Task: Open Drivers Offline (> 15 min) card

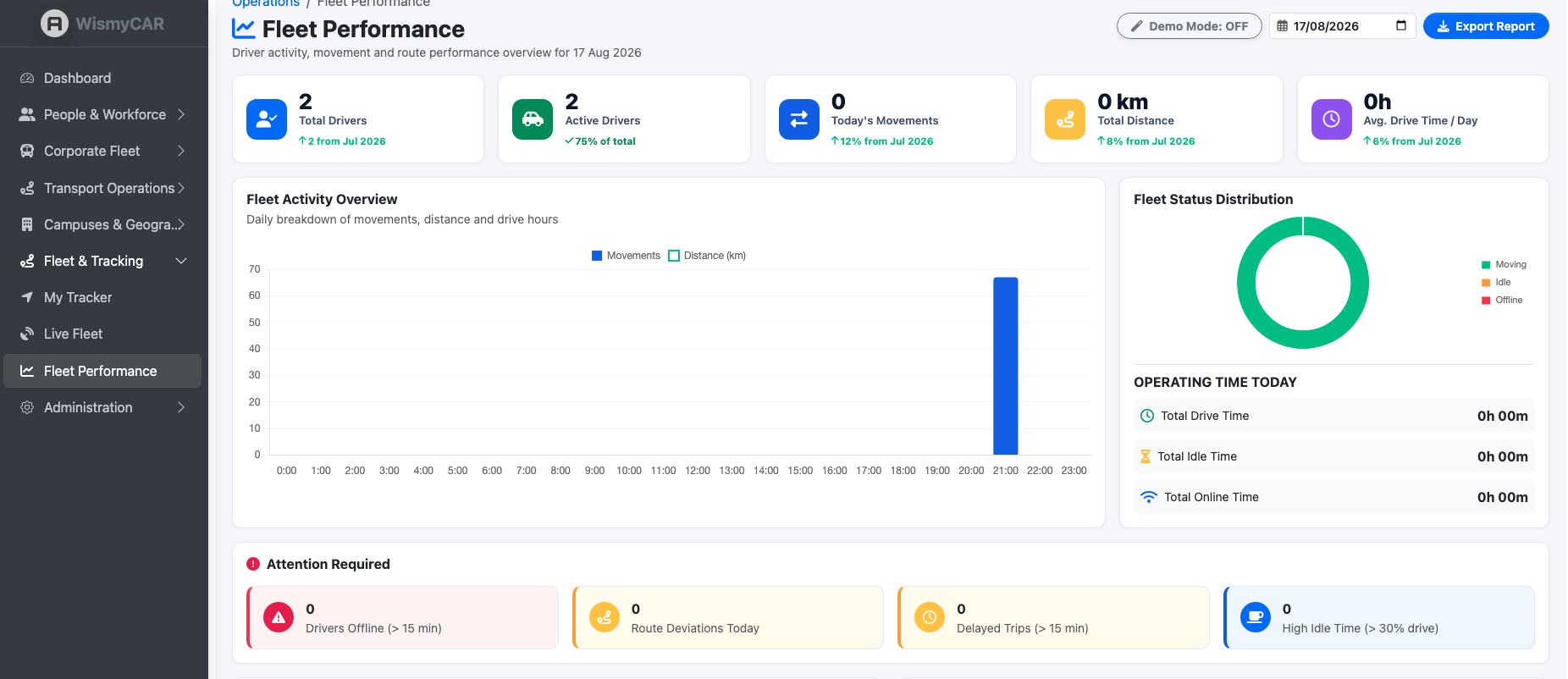Action: (x=402, y=617)
